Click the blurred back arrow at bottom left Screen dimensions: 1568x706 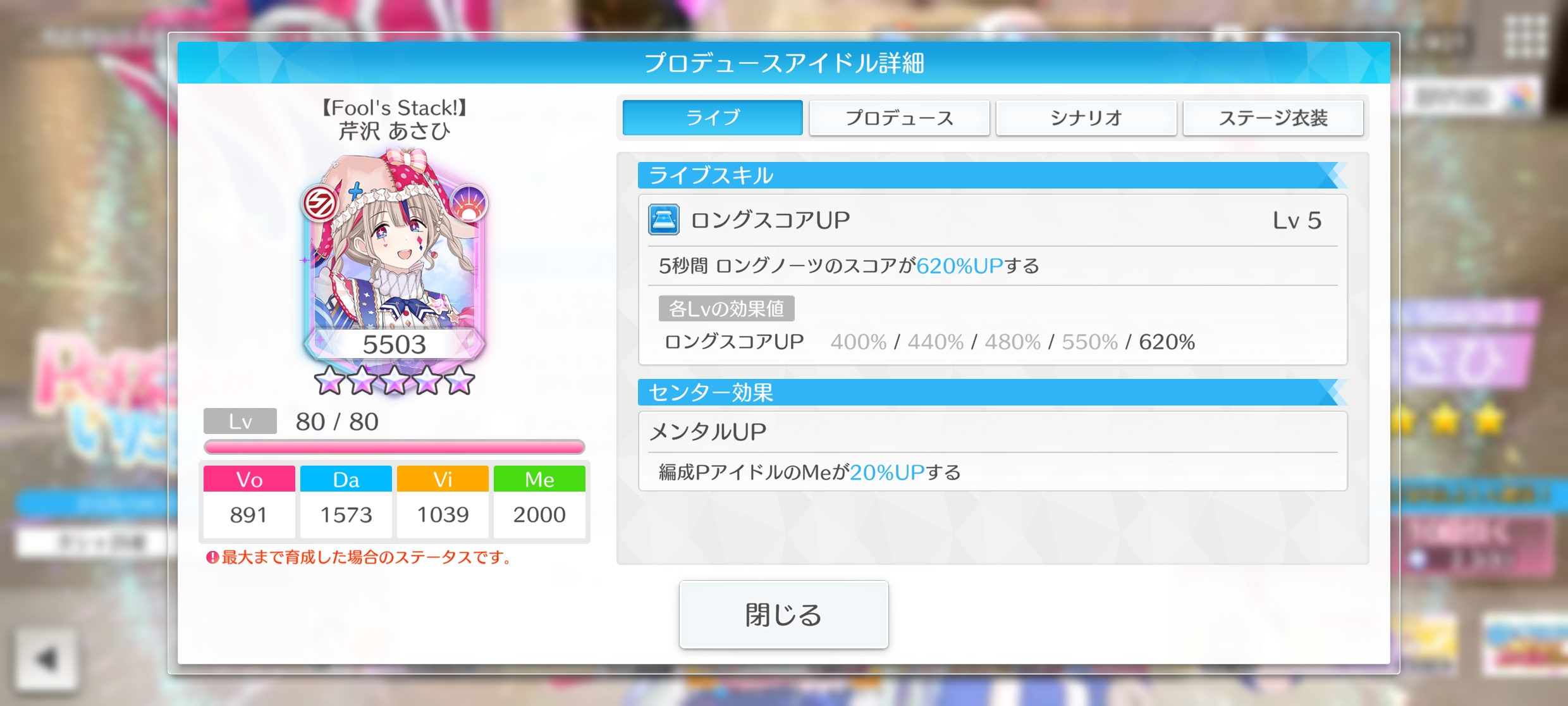tap(47, 659)
